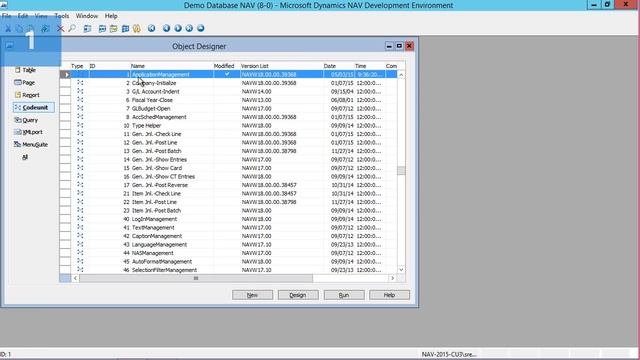Open the File menu
Screen dimensions: 640x360
(x=7, y=16)
